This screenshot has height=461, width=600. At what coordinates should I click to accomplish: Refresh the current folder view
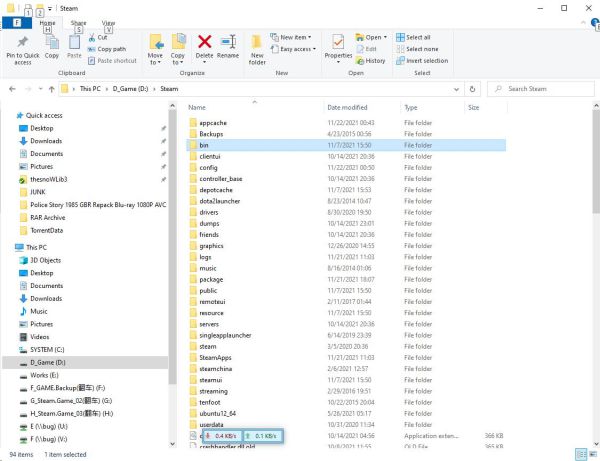[484, 88]
